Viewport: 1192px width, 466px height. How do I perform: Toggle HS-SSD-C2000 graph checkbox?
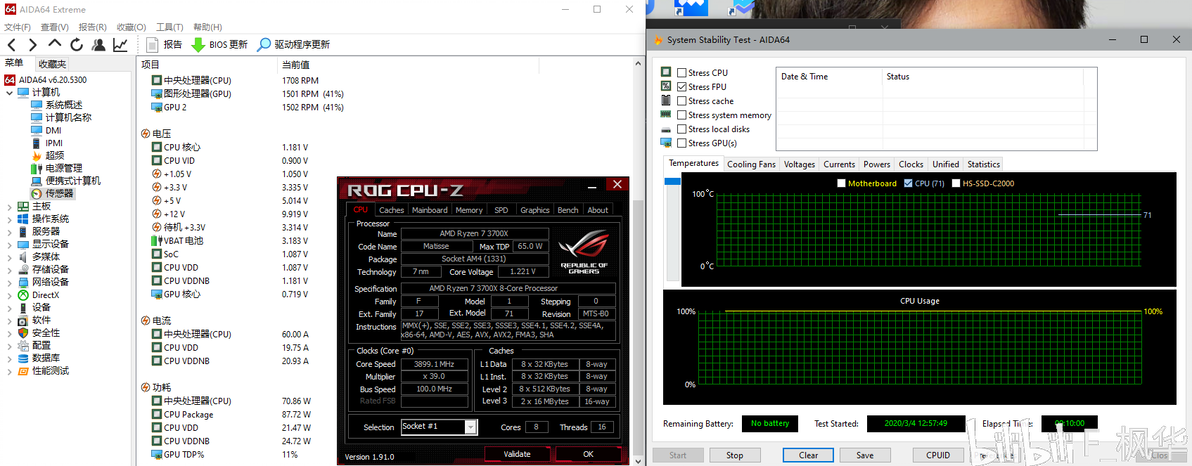(956, 183)
